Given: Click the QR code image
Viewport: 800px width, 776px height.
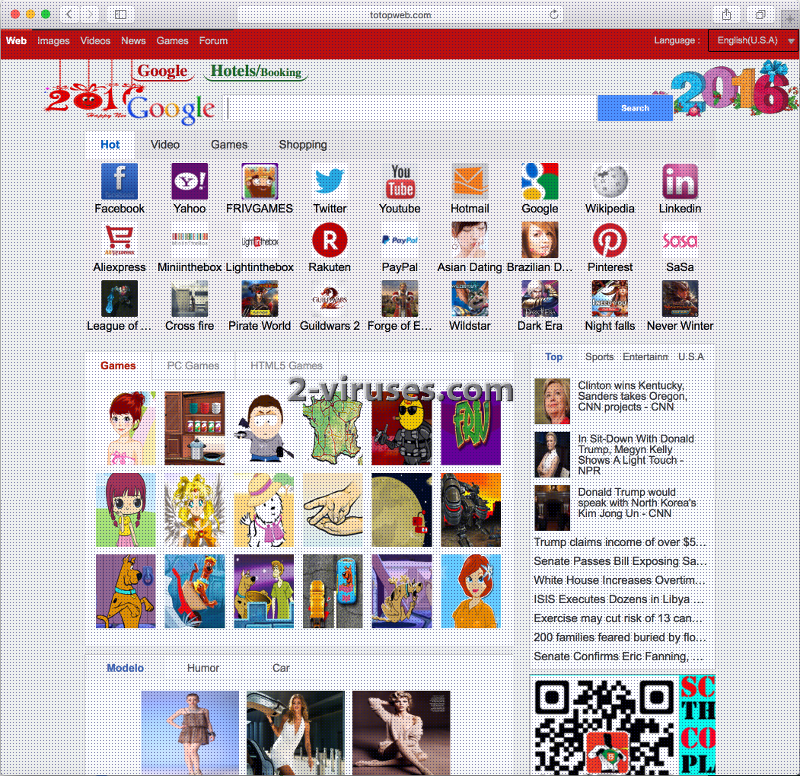Looking at the screenshot, I should click(604, 725).
